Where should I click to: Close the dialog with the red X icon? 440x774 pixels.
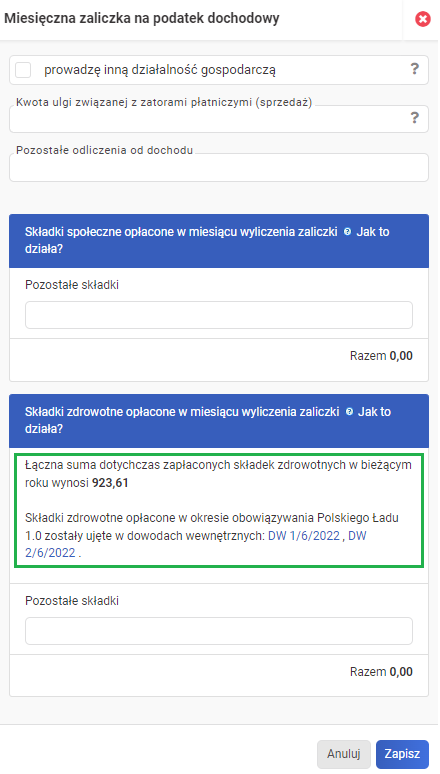(422, 19)
